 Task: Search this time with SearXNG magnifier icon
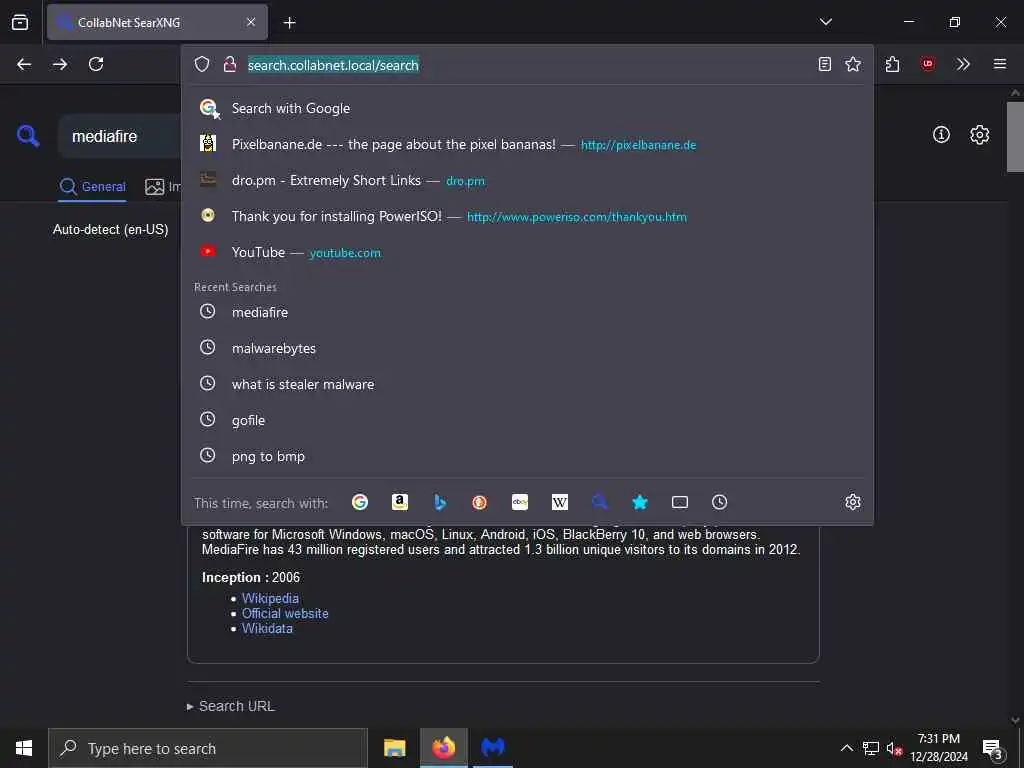tap(600, 502)
